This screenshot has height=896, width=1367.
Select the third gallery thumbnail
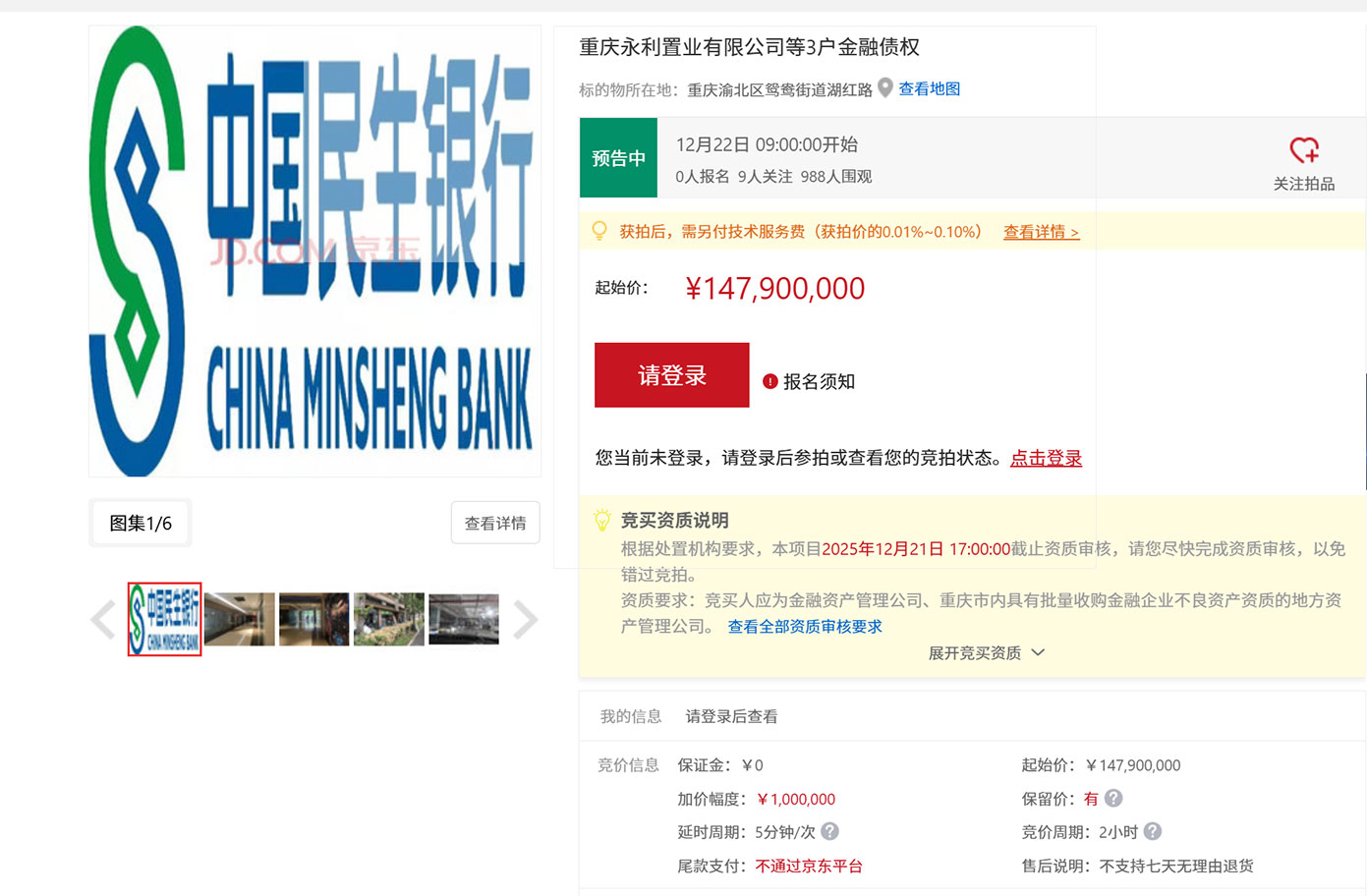point(314,619)
